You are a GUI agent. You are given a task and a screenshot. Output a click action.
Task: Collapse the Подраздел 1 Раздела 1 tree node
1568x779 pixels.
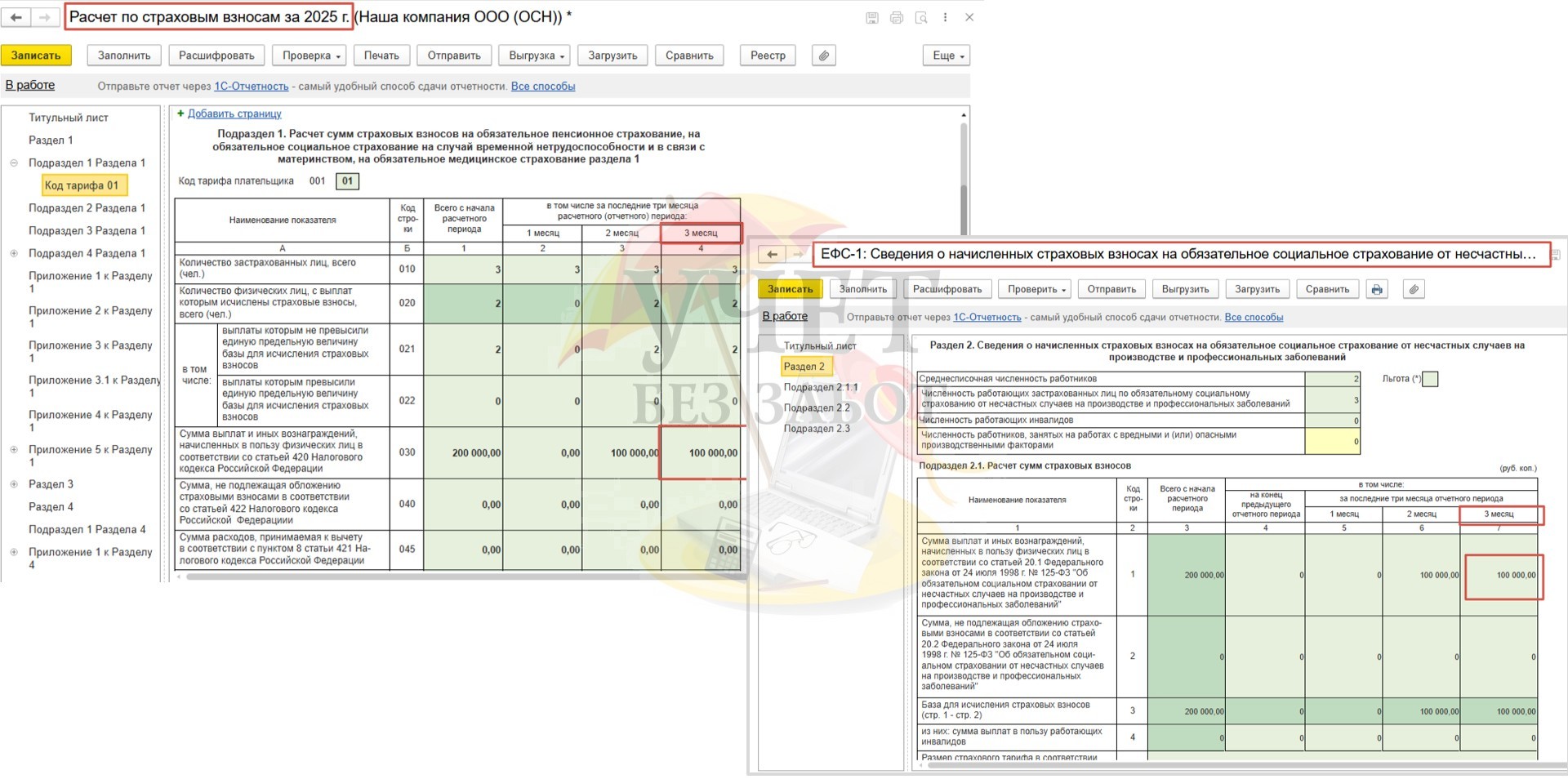(x=14, y=162)
